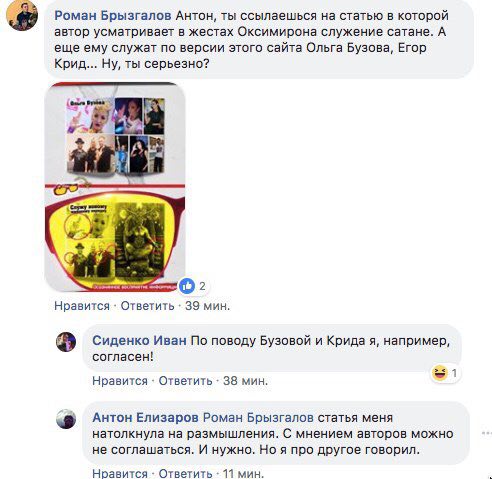Viewport: 492px width, 479px height.
Task: Click the author name Роман Брызгалов in top comment
Action: click(113, 16)
